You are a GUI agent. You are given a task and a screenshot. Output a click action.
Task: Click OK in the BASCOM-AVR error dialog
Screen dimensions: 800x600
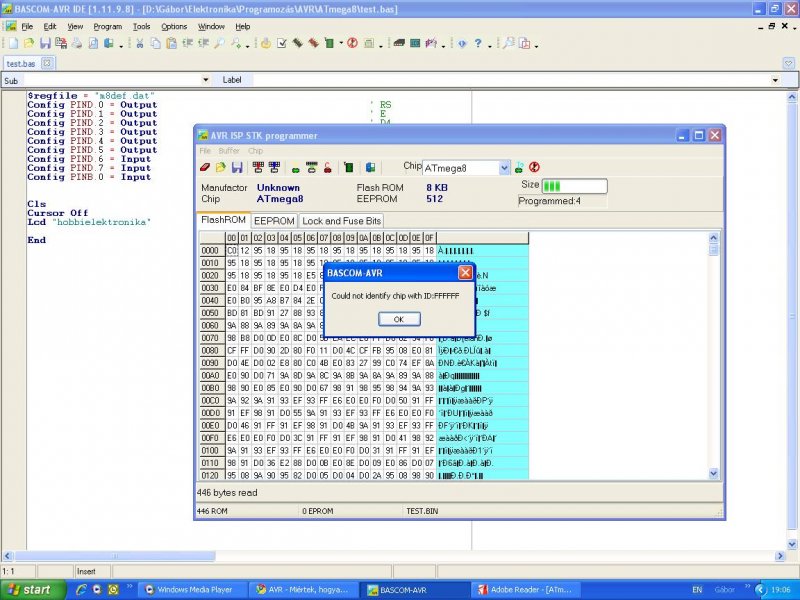(399, 319)
